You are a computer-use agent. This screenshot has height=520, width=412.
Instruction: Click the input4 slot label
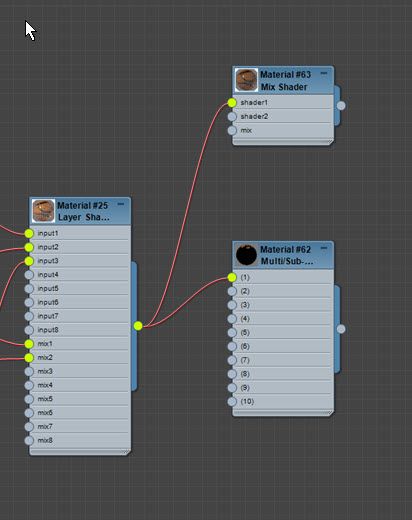click(48, 275)
